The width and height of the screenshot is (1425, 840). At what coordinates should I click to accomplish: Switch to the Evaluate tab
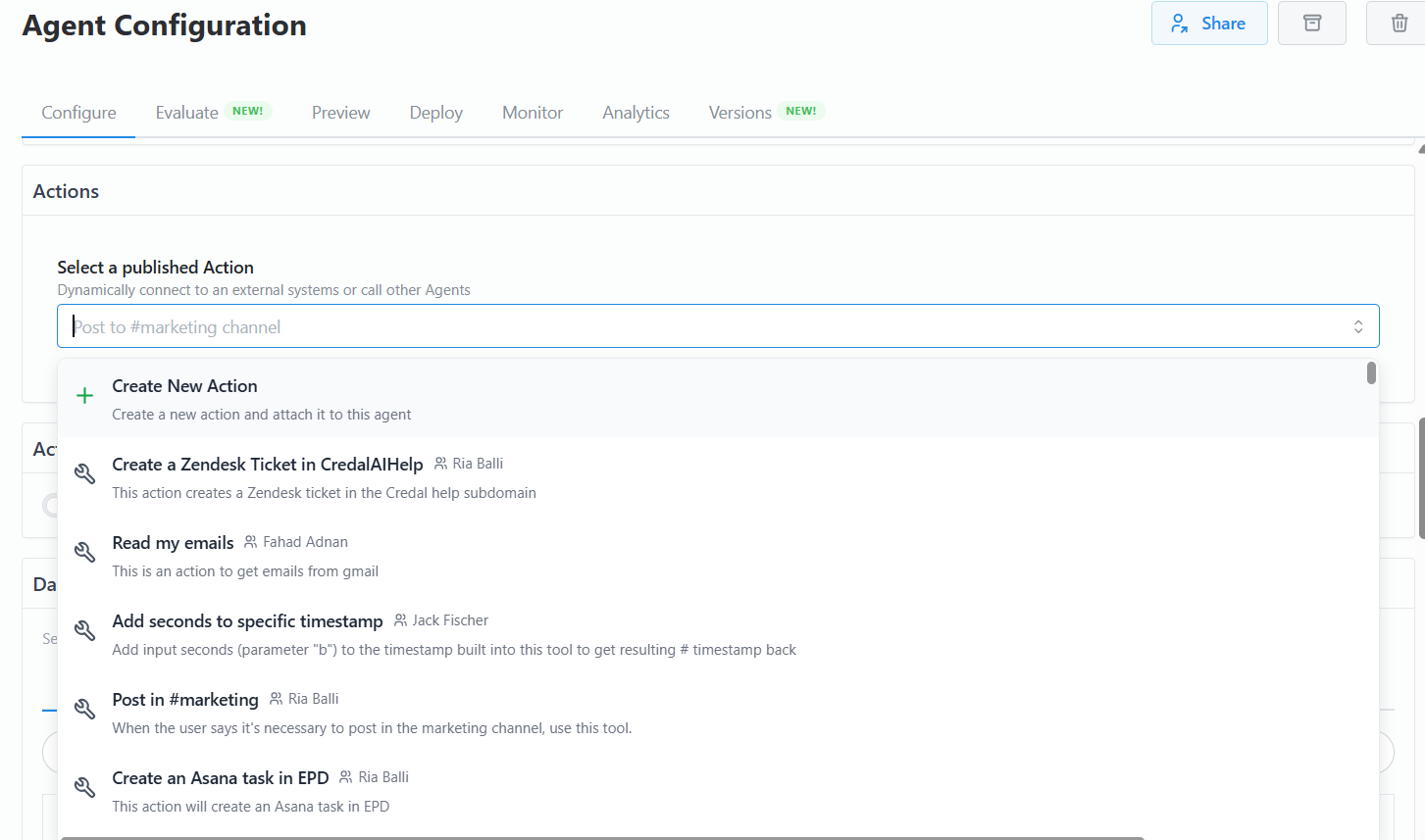[187, 113]
